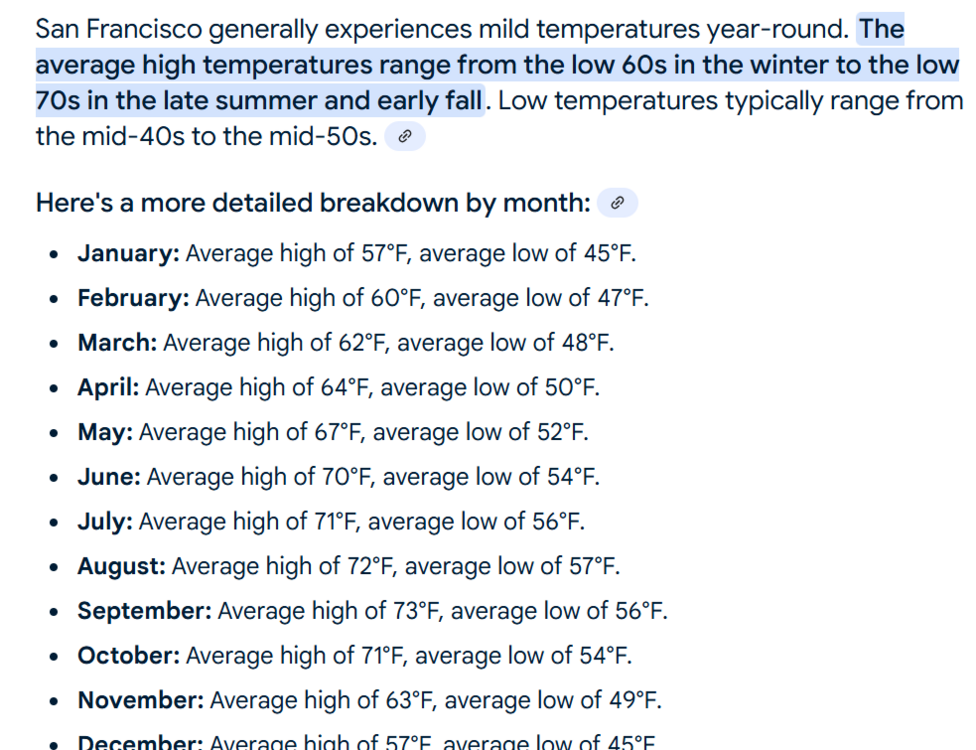This screenshot has width=976, height=750.
Task: Click the bold "May:" label
Action: click(x=105, y=432)
